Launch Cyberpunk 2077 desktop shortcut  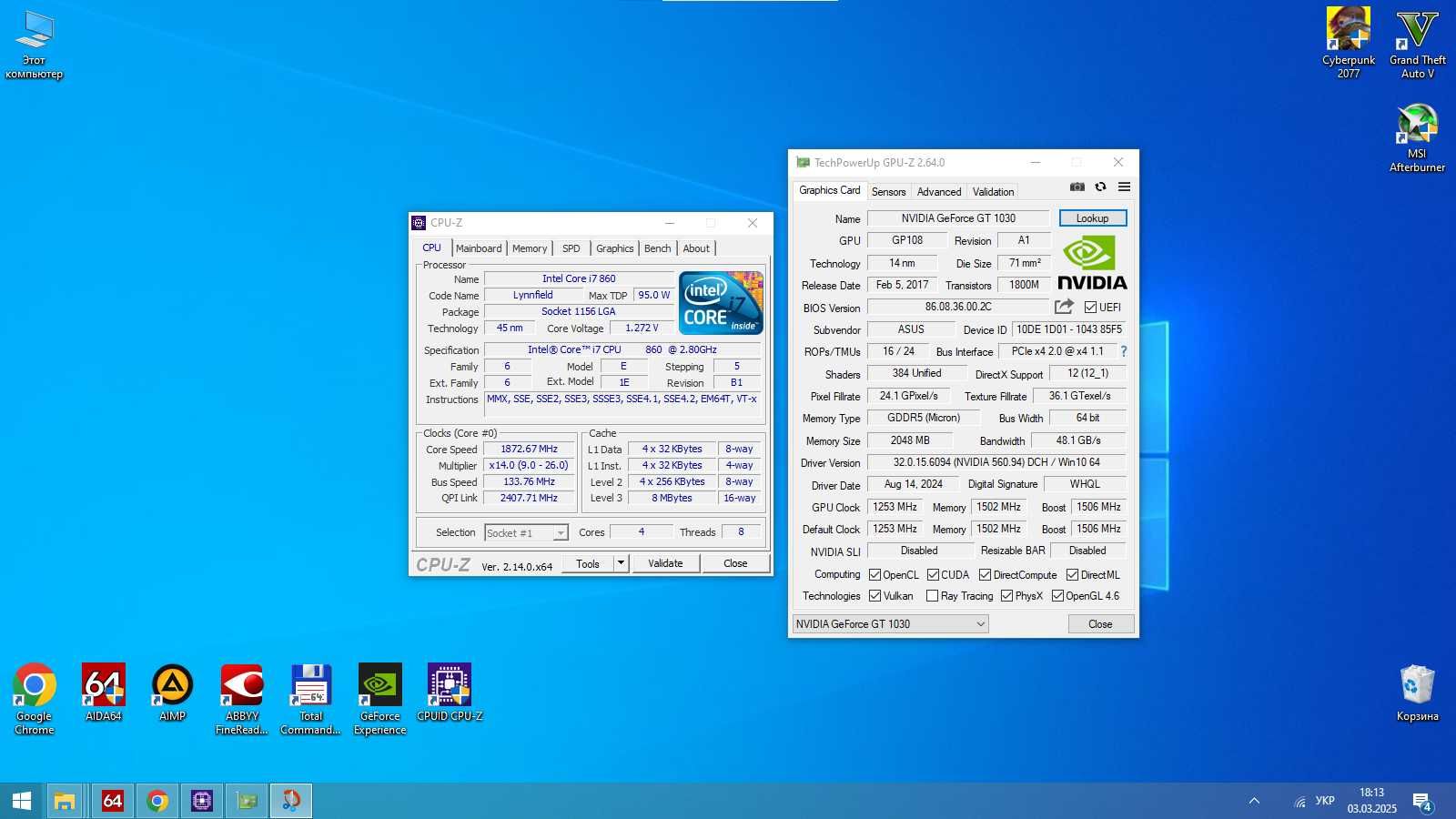(1348, 43)
